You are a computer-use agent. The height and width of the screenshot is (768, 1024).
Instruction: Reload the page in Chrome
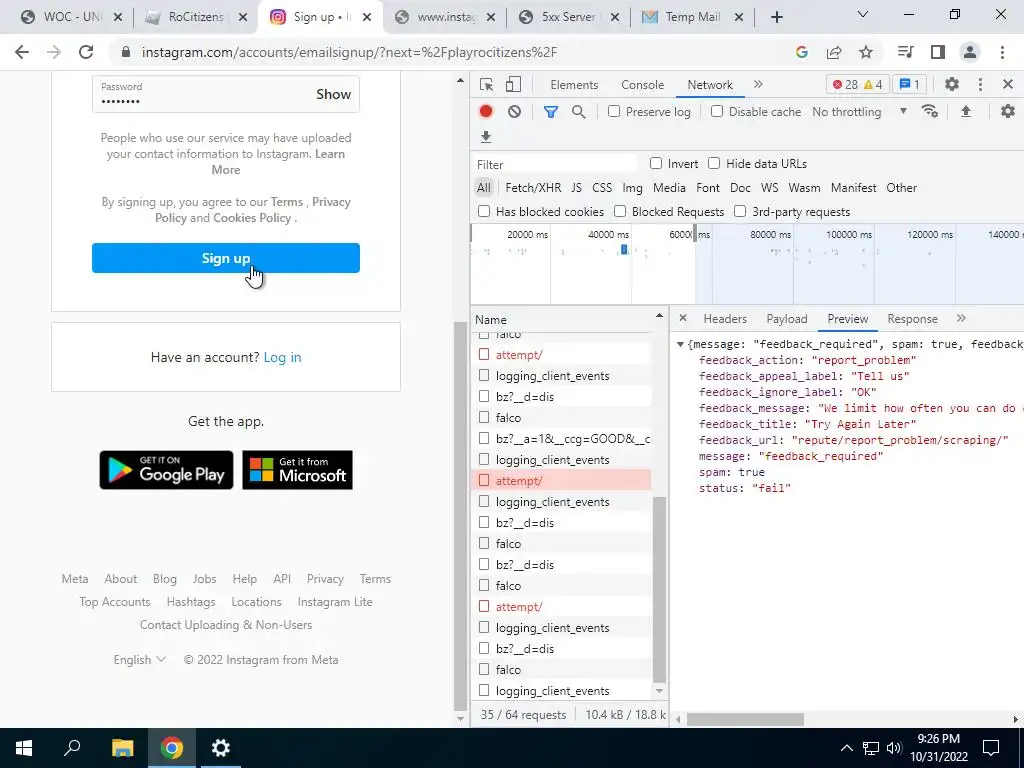[x=86, y=52]
